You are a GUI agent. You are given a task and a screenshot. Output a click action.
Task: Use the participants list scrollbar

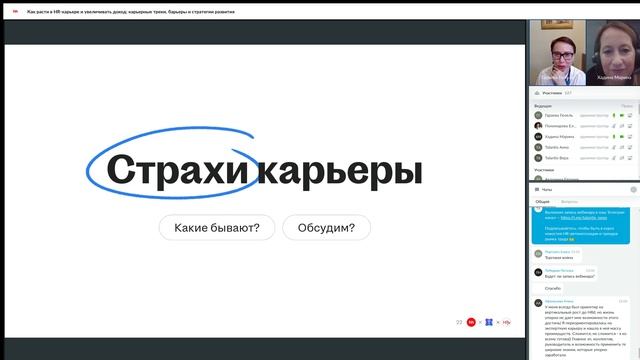click(x=638, y=110)
